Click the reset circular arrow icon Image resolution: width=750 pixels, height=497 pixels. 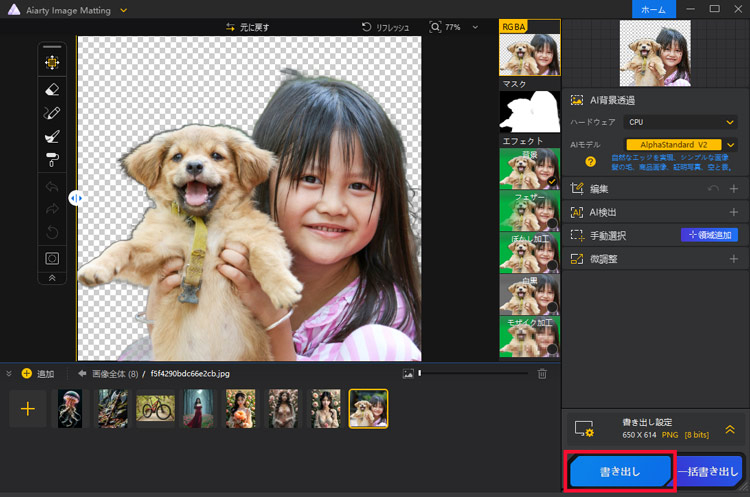[x=52, y=233]
